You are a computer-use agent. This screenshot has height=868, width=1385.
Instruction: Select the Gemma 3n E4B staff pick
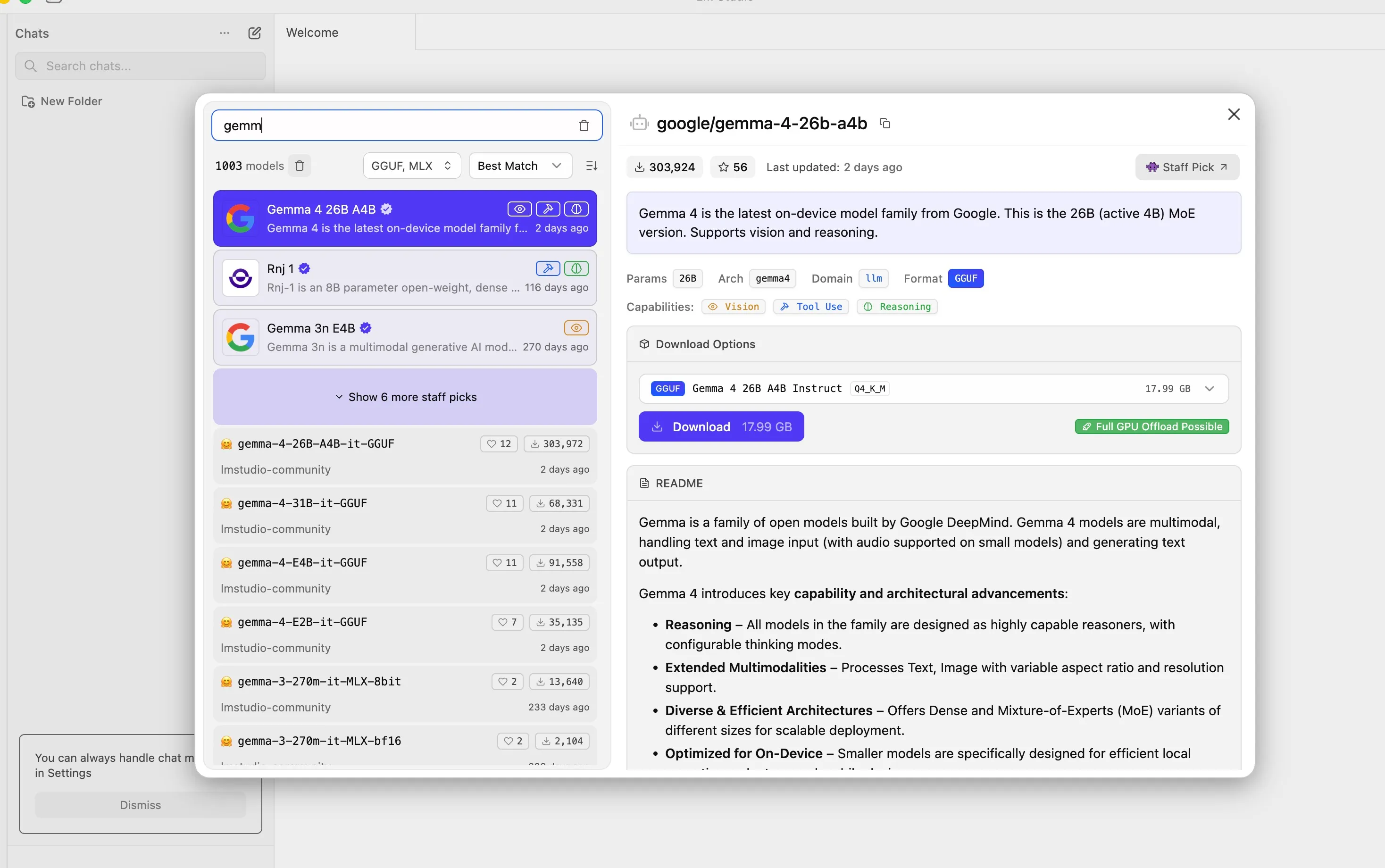pos(405,337)
